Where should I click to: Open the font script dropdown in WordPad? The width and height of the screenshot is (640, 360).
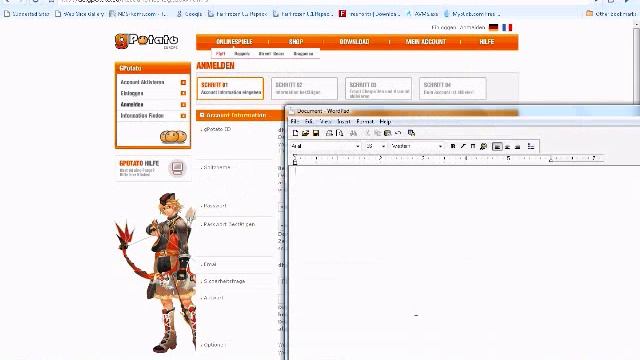tap(440, 146)
